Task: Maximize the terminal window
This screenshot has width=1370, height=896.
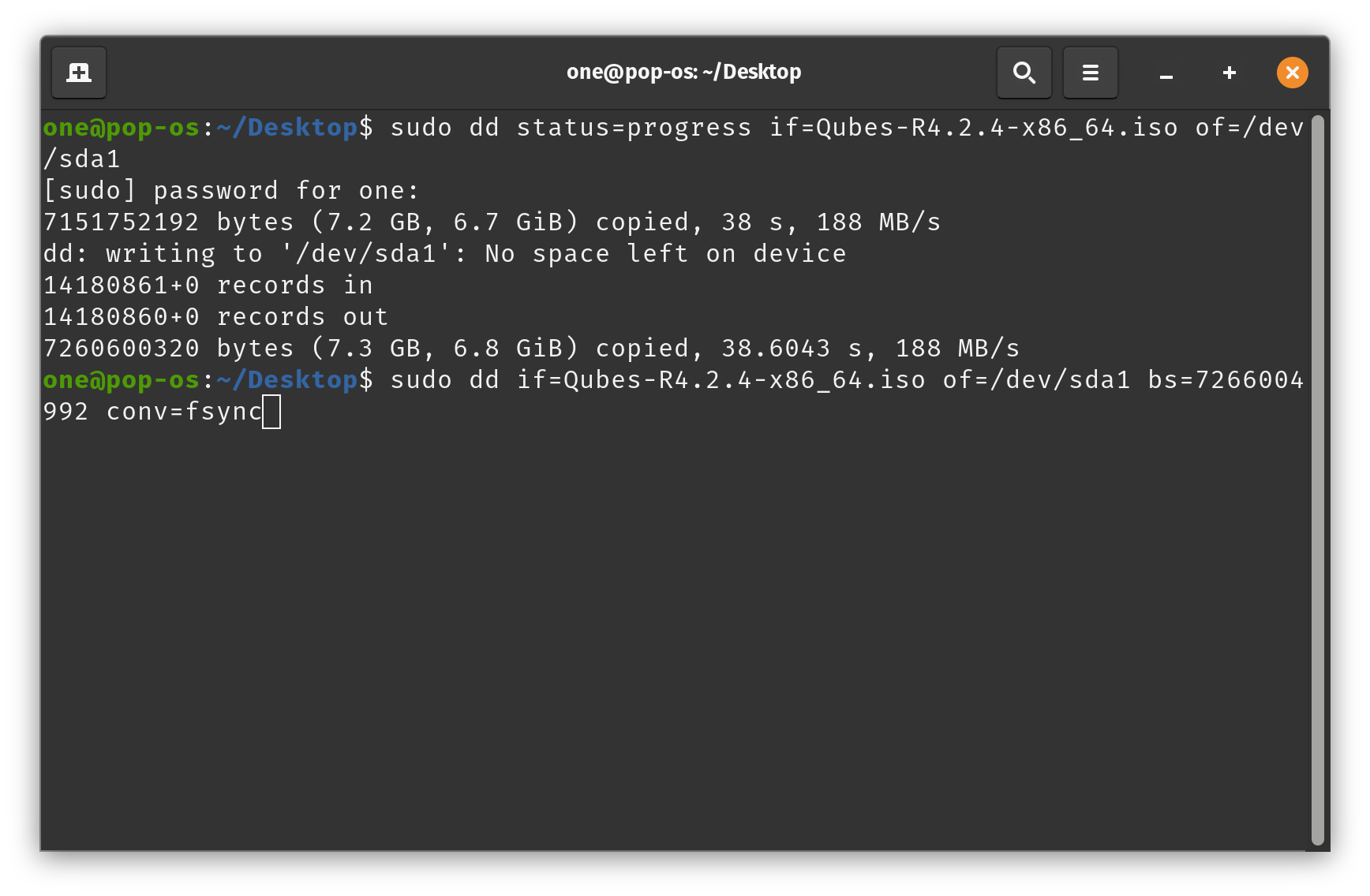Action: click(x=1229, y=73)
